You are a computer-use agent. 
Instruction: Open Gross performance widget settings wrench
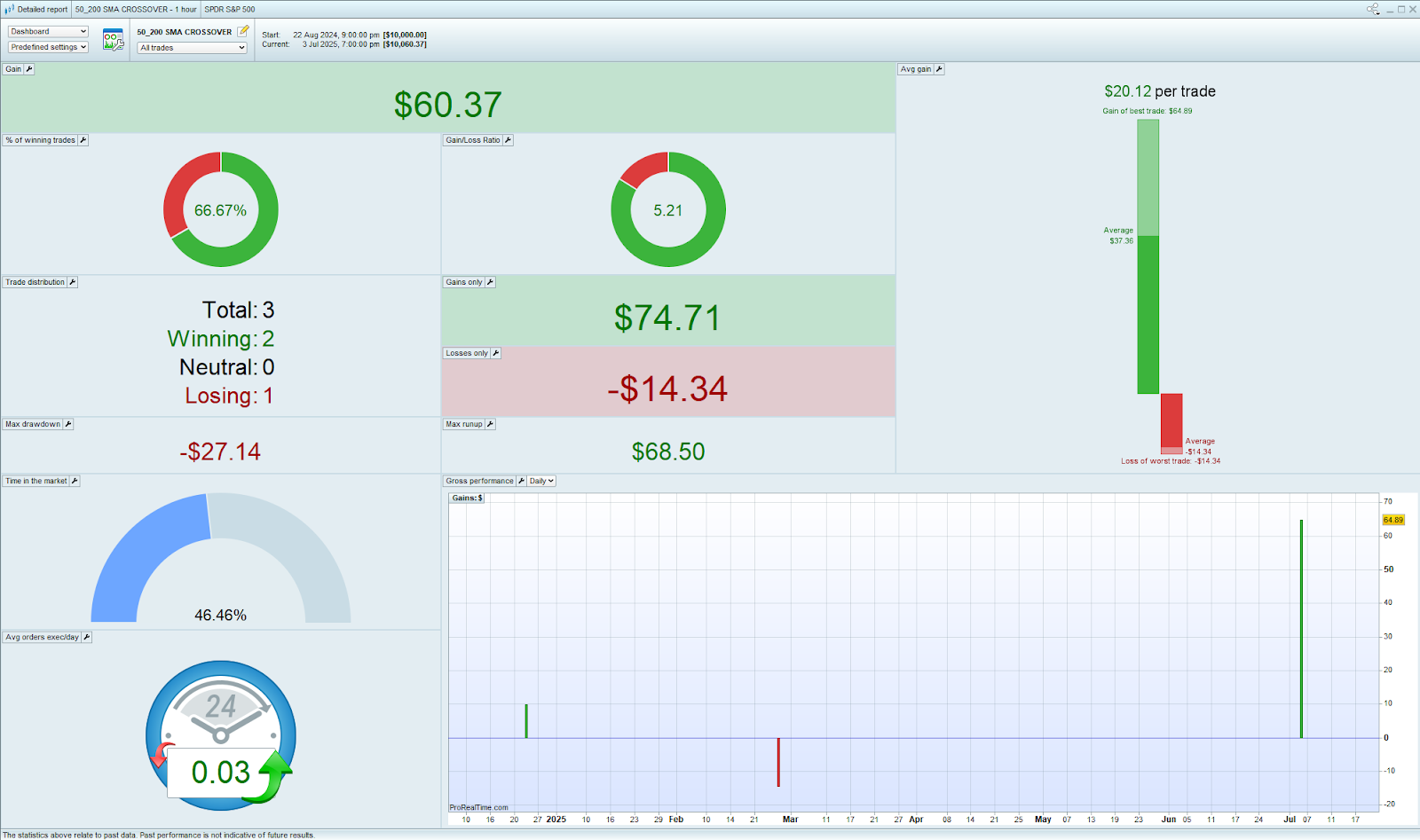[521, 481]
